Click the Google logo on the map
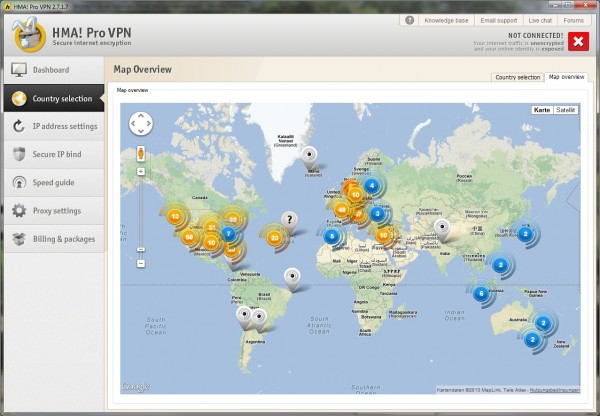The width and height of the screenshot is (600, 416). coord(135,387)
